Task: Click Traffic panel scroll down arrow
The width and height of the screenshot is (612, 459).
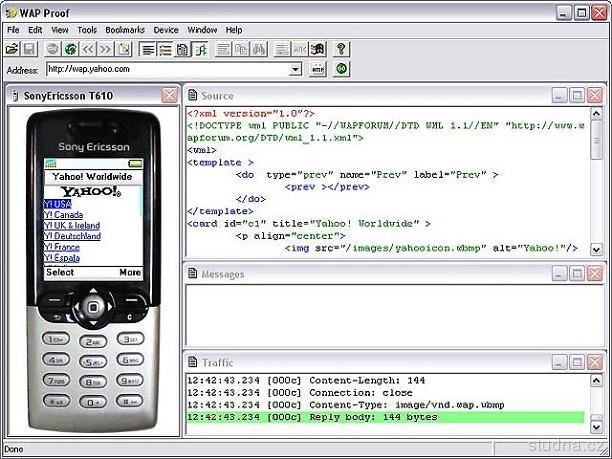Action: click(596, 427)
